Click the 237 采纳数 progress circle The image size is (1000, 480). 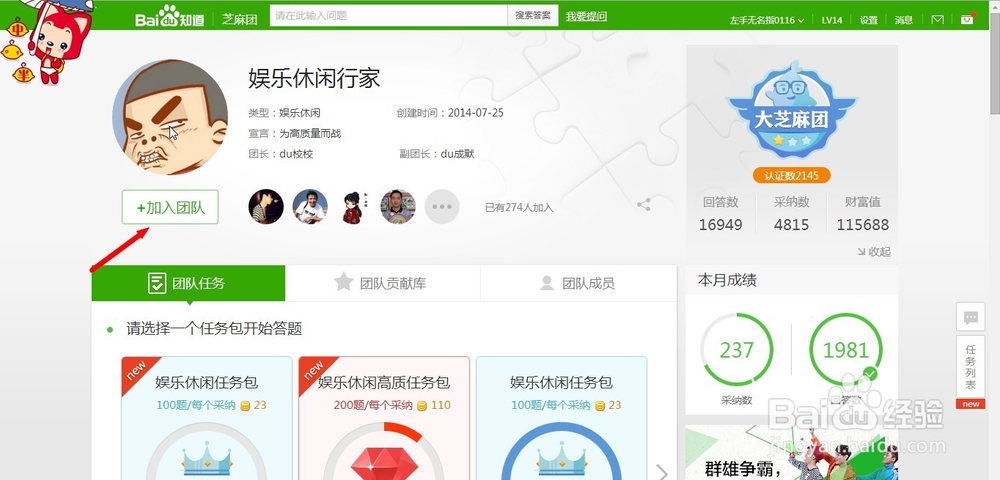click(737, 350)
